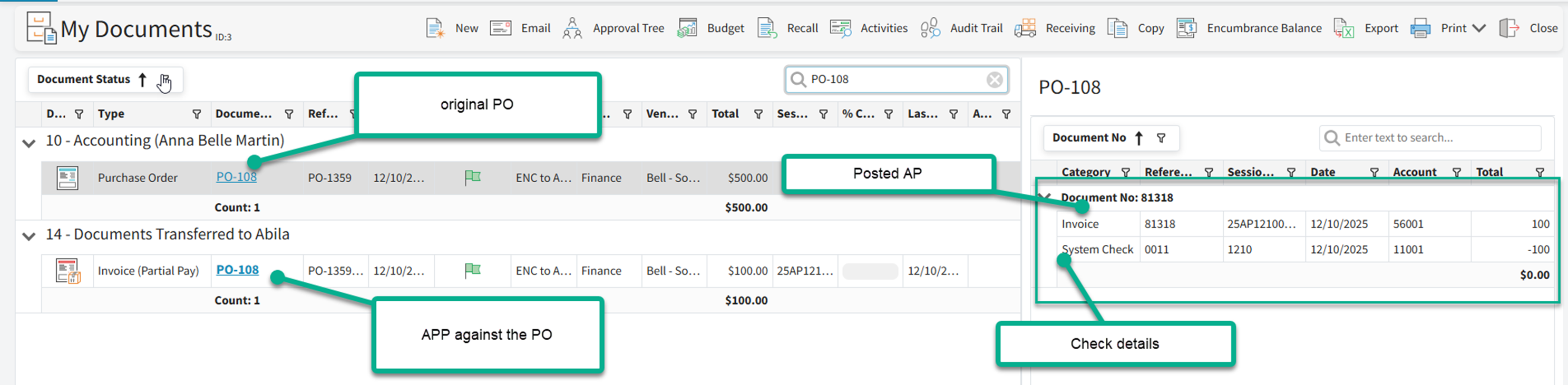
Task: Open the filter on the Type column
Action: coord(197,114)
